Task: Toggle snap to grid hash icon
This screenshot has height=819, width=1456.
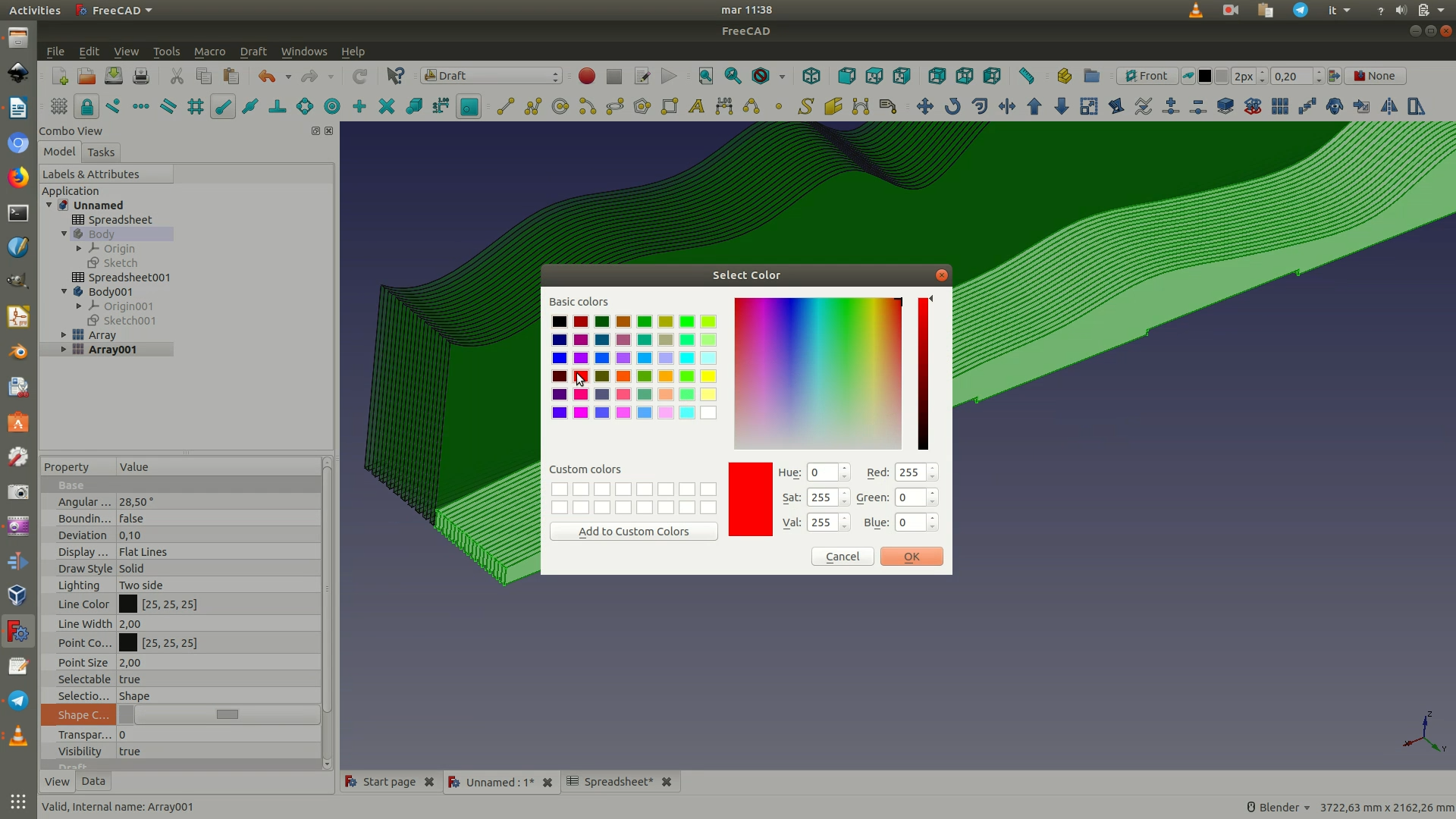Action: tap(196, 107)
